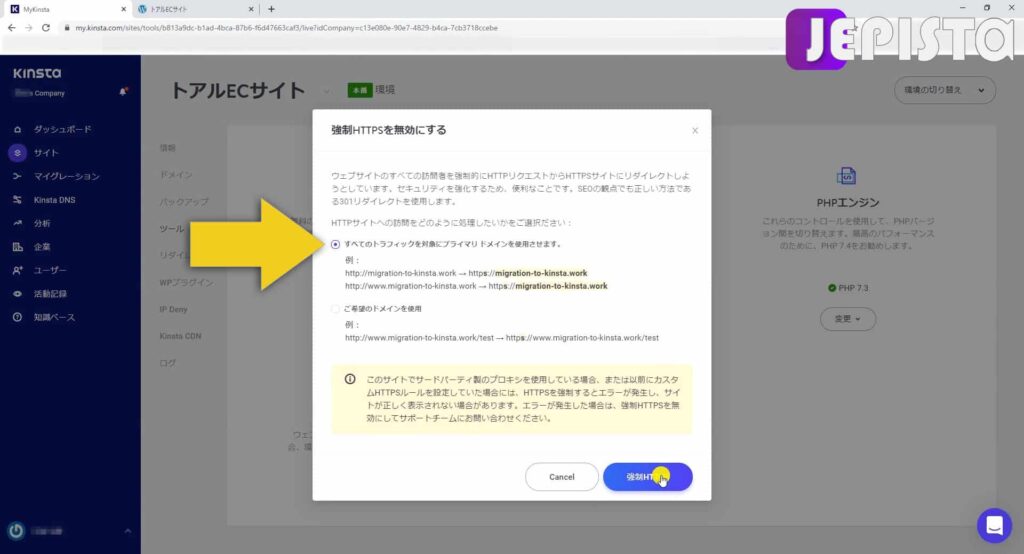Expand the user account menu chevron
The width and height of the screenshot is (1024, 554).
click(x=127, y=531)
